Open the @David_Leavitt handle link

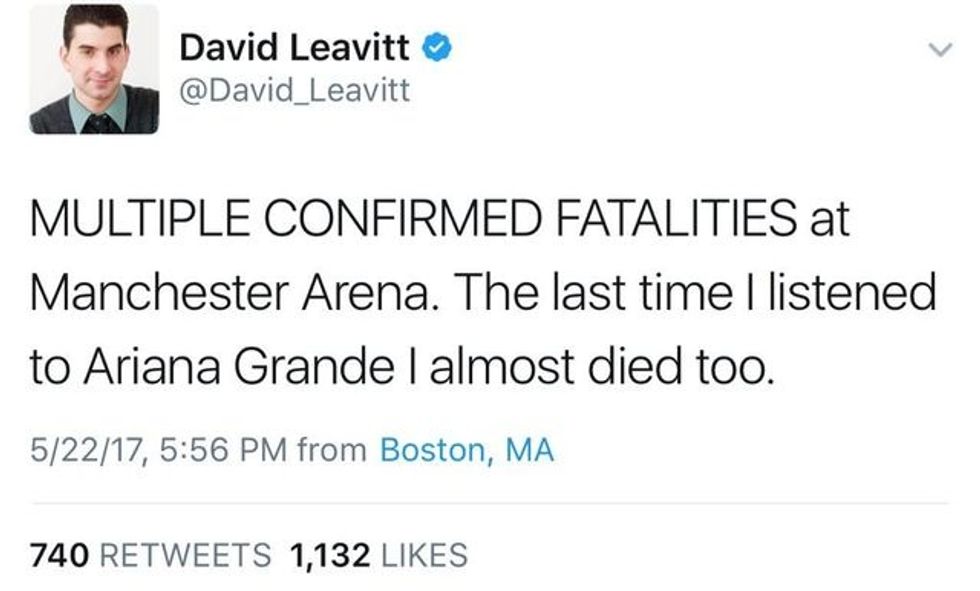click(x=295, y=93)
